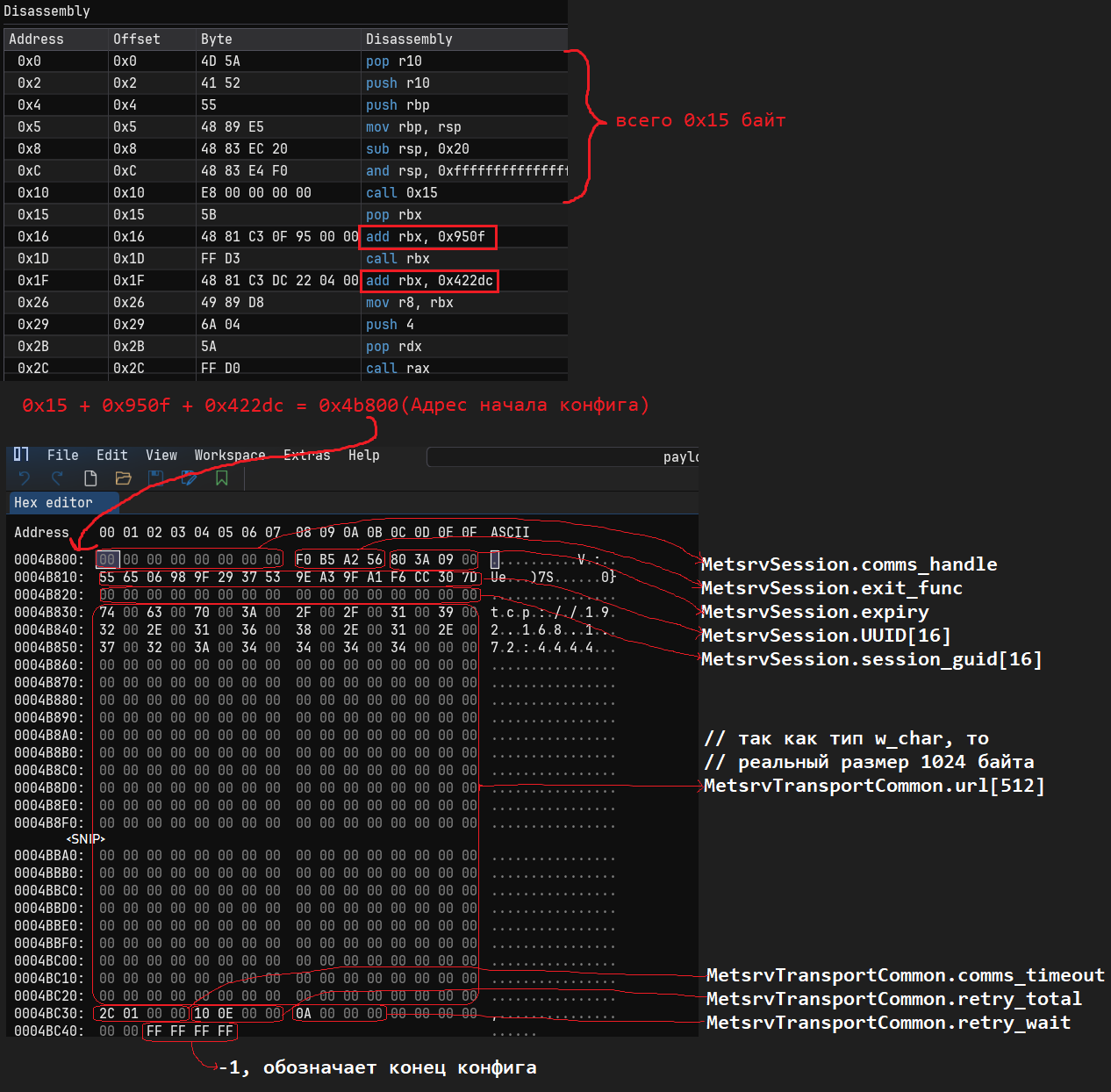Select the 'add rbx, 0x950f' disassembly row
Image resolution: width=1111 pixels, height=1092 pixels.
point(426,237)
